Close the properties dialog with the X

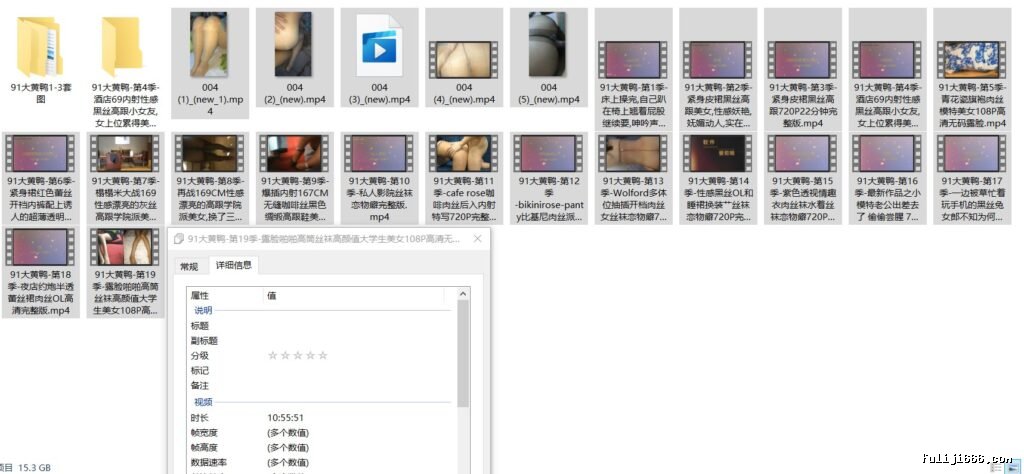(477, 239)
